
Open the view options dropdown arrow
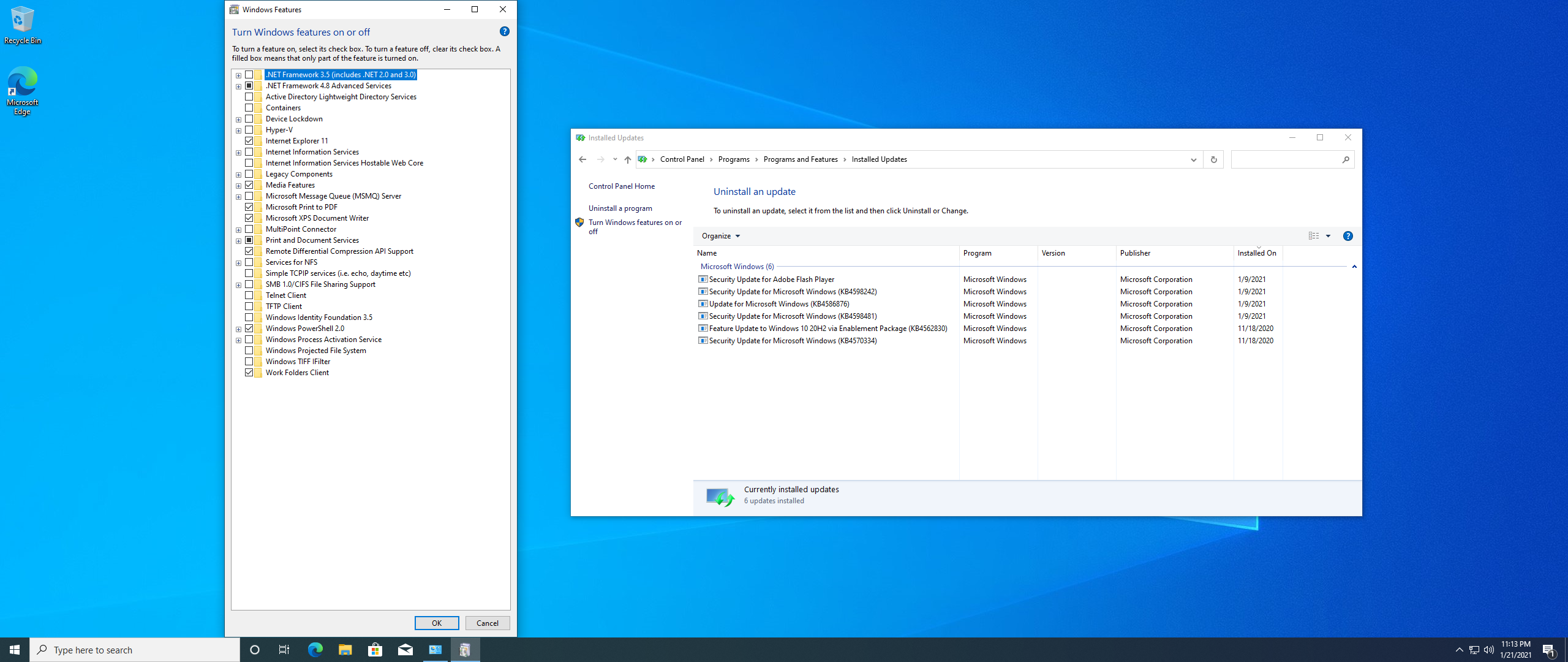[x=1328, y=236]
